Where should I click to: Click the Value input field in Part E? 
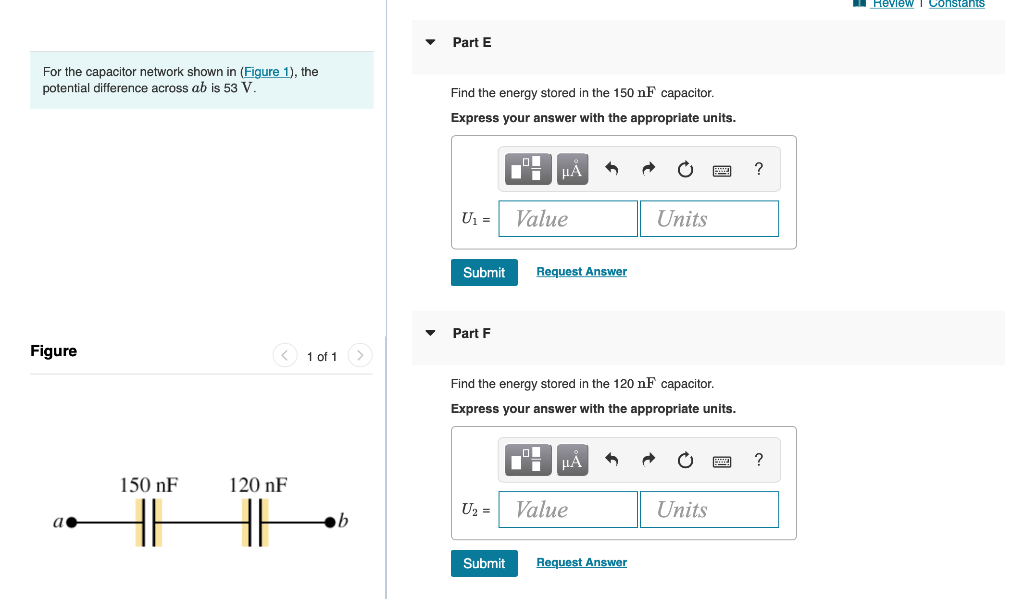coord(567,218)
